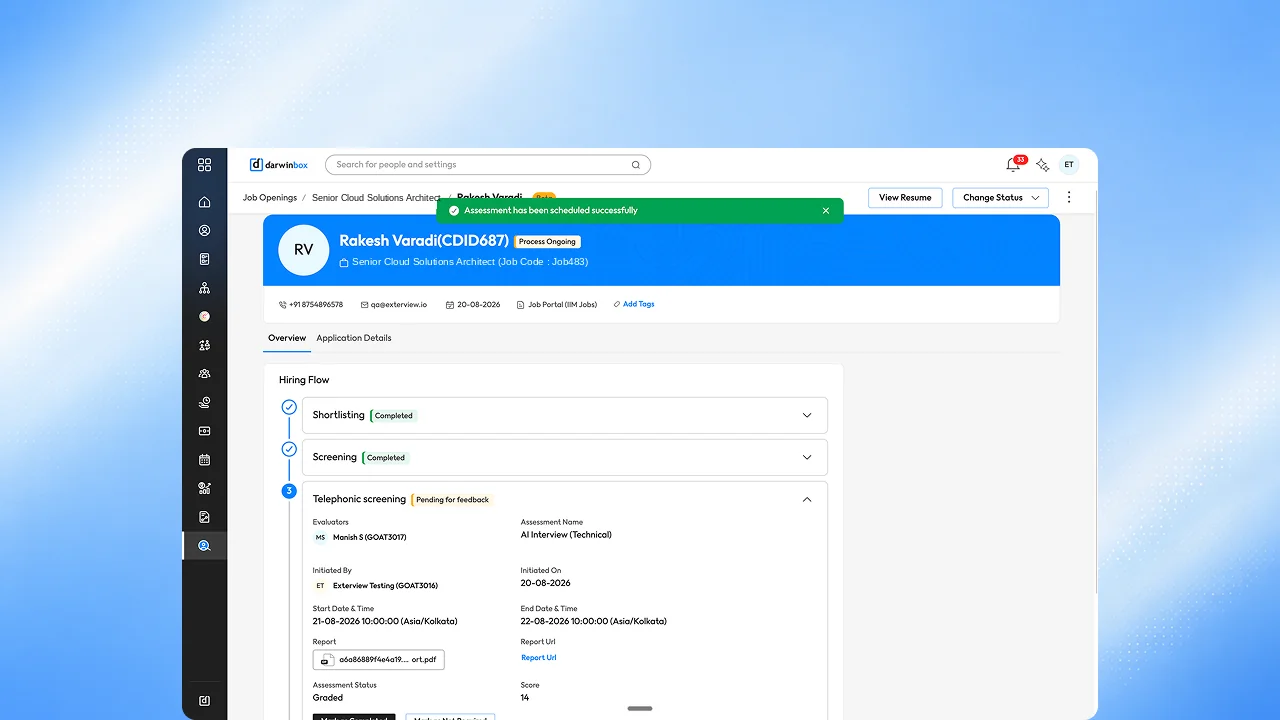Click the search magnifier icon
The image size is (1280, 720).
point(636,165)
